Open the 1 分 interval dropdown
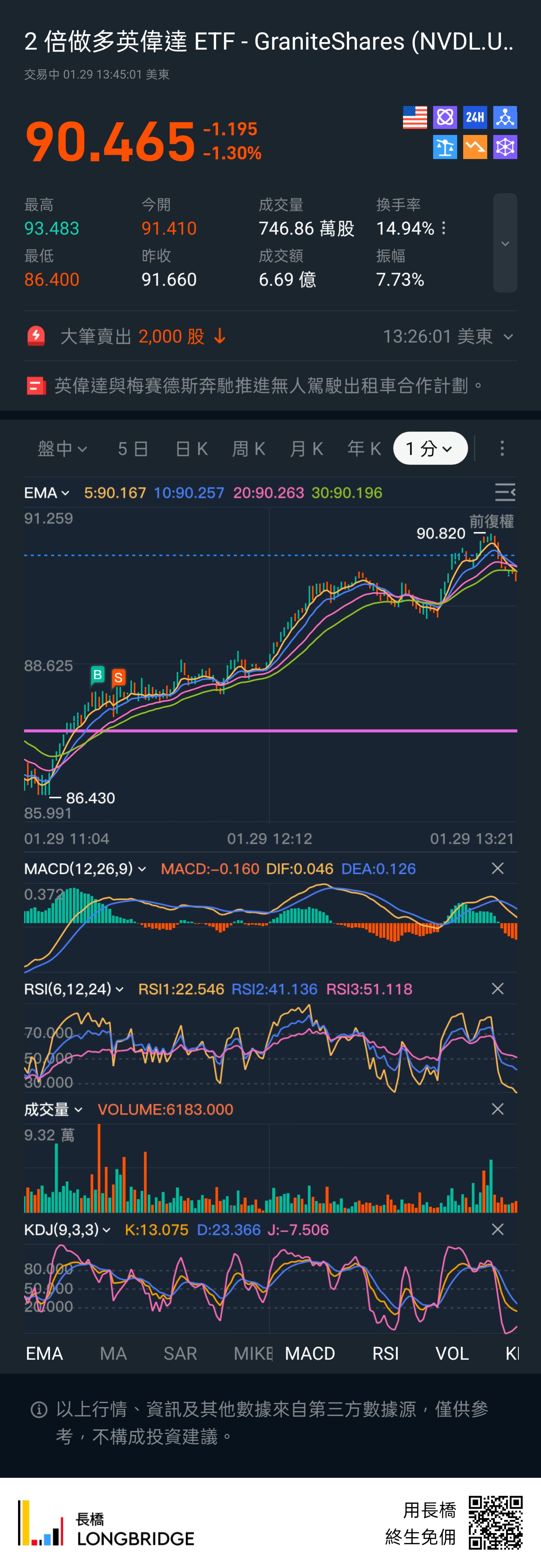The width and height of the screenshot is (541, 1568). tap(430, 449)
